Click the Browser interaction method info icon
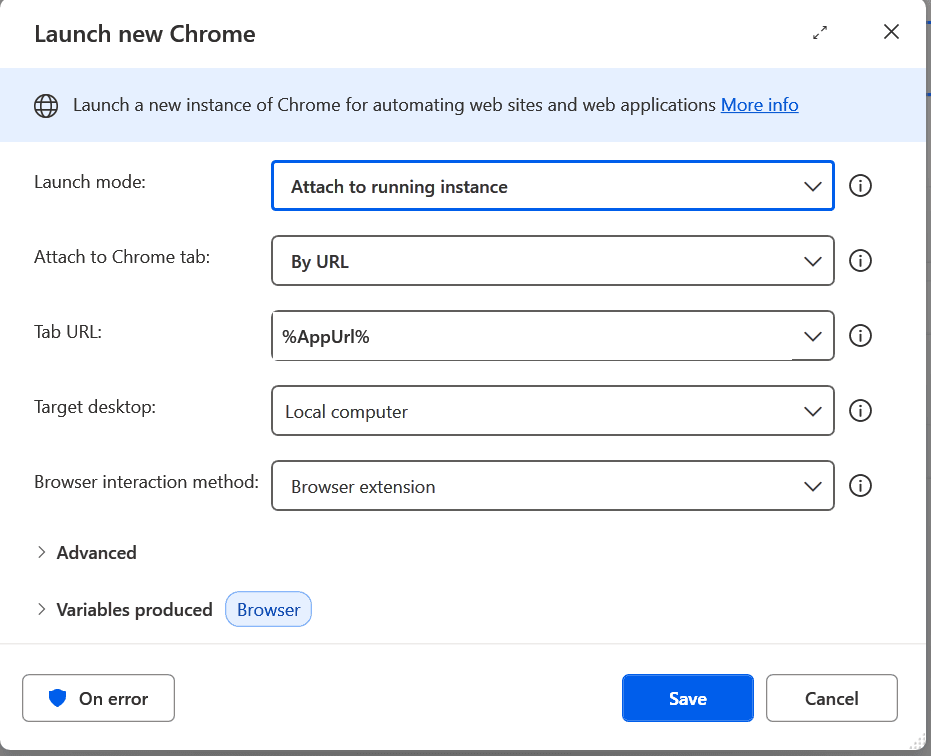Viewport: 931px width, 756px height. pos(860,486)
